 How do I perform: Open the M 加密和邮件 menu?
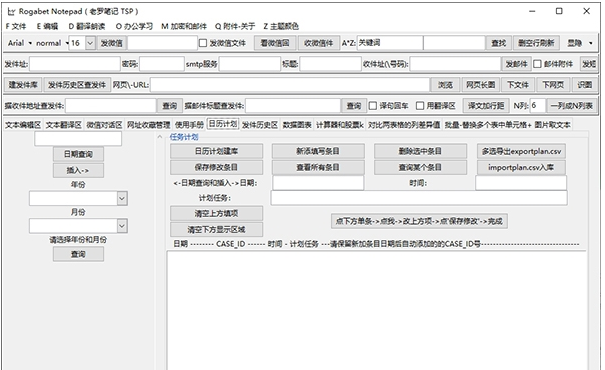click(x=184, y=26)
